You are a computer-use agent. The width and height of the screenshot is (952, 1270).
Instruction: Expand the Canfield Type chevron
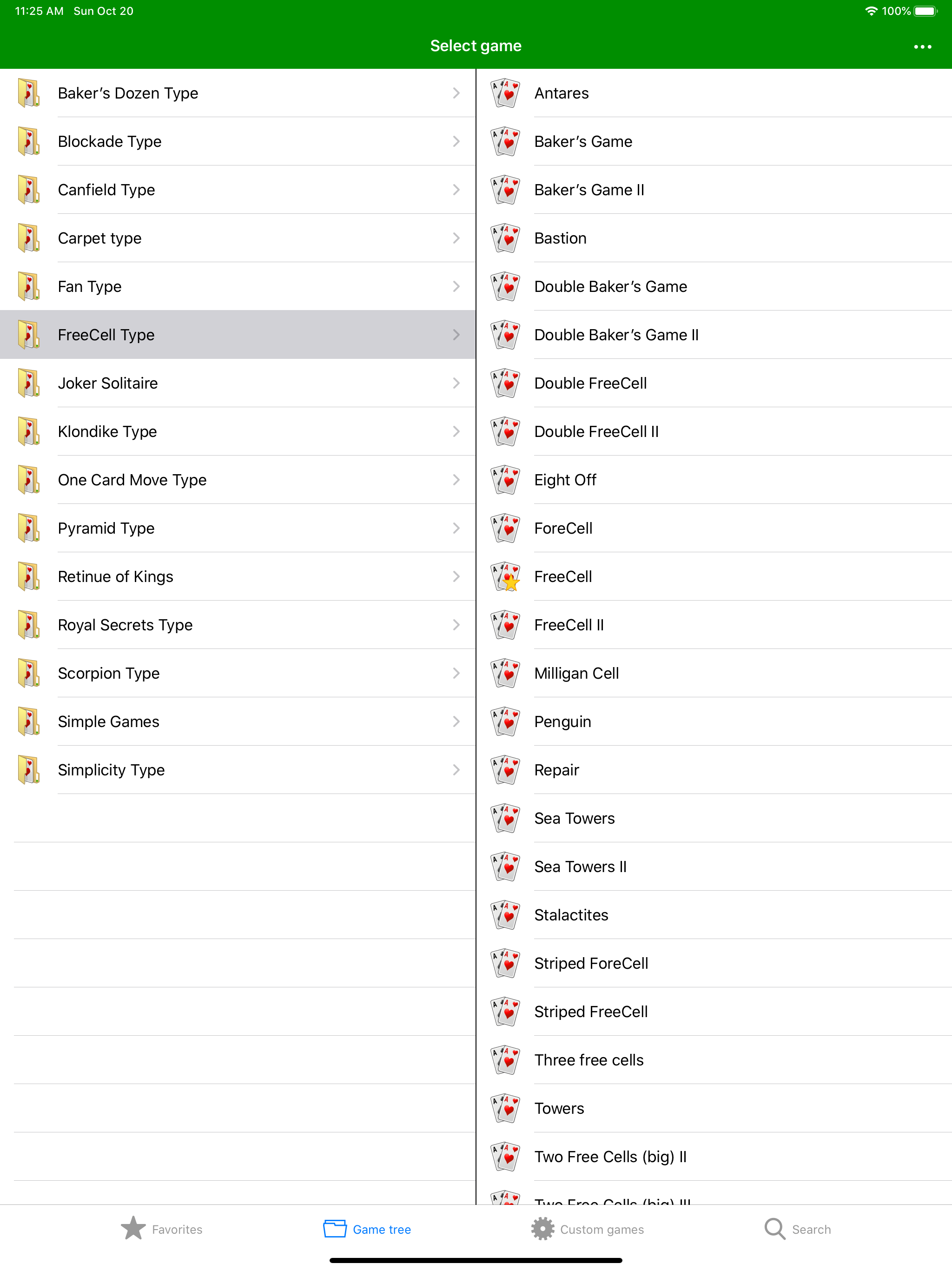click(456, 190)
